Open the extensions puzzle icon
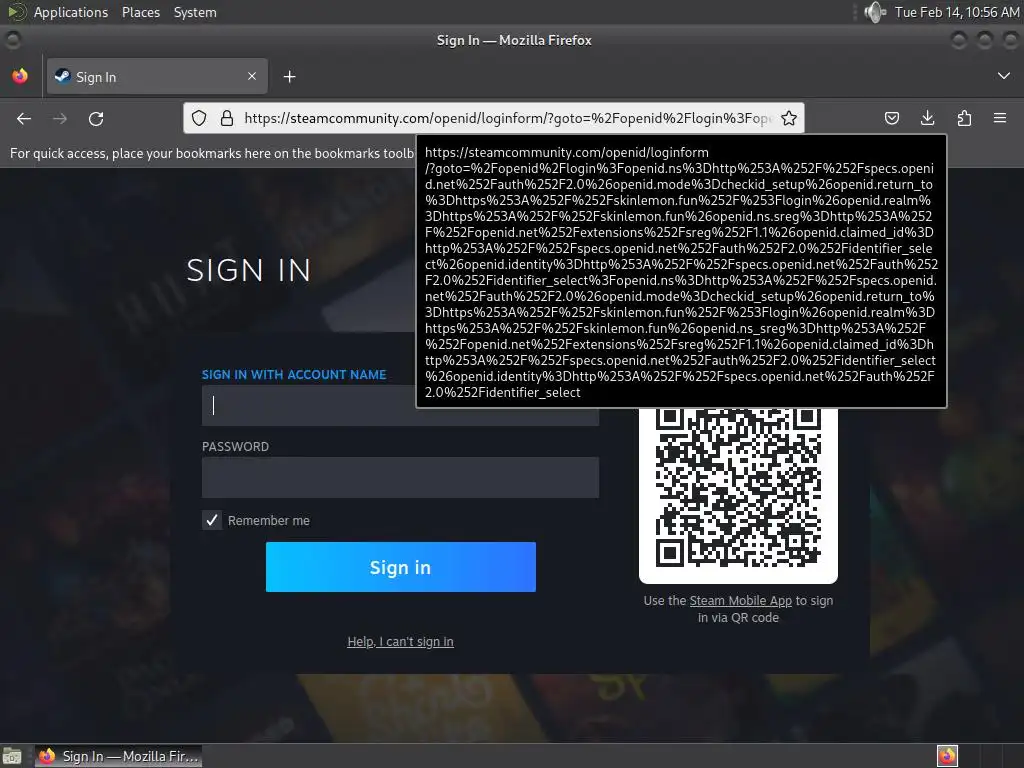1024x768 pixels. (x=964, y=118)
